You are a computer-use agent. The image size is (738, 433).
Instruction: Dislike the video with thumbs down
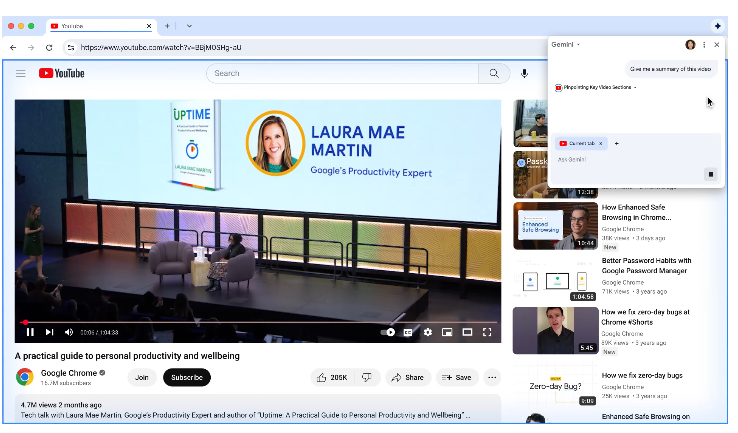click(x=367, y=377)
